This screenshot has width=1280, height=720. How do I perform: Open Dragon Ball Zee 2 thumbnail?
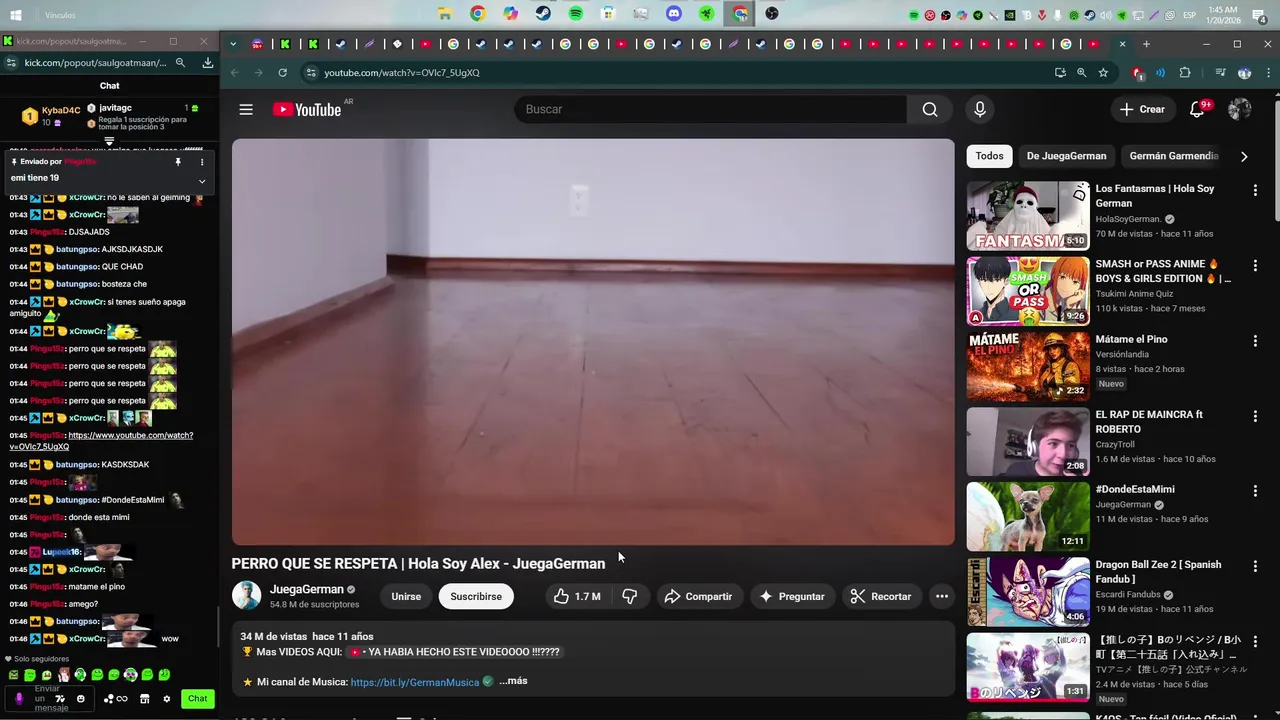click(x=1028, y=592)
